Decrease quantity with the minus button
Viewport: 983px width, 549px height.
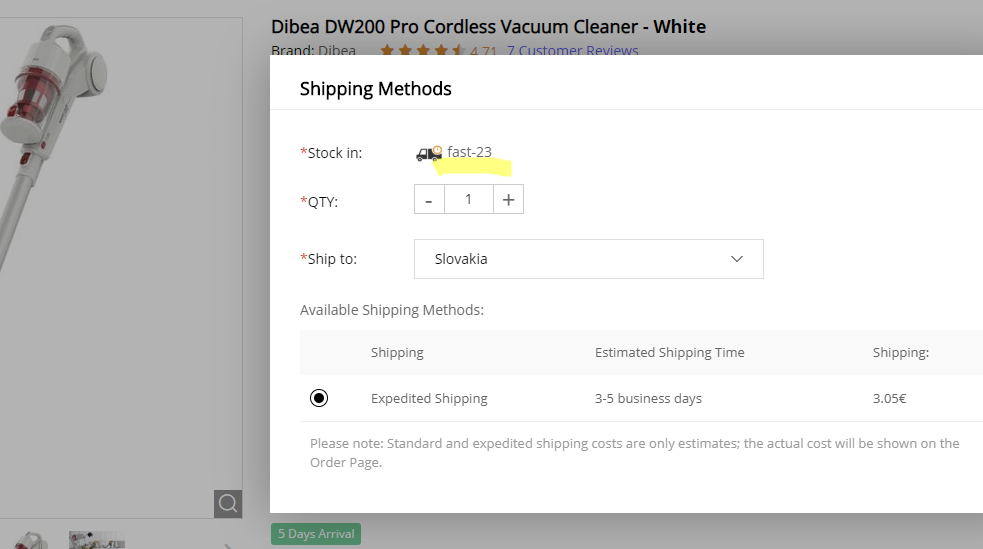429,200
